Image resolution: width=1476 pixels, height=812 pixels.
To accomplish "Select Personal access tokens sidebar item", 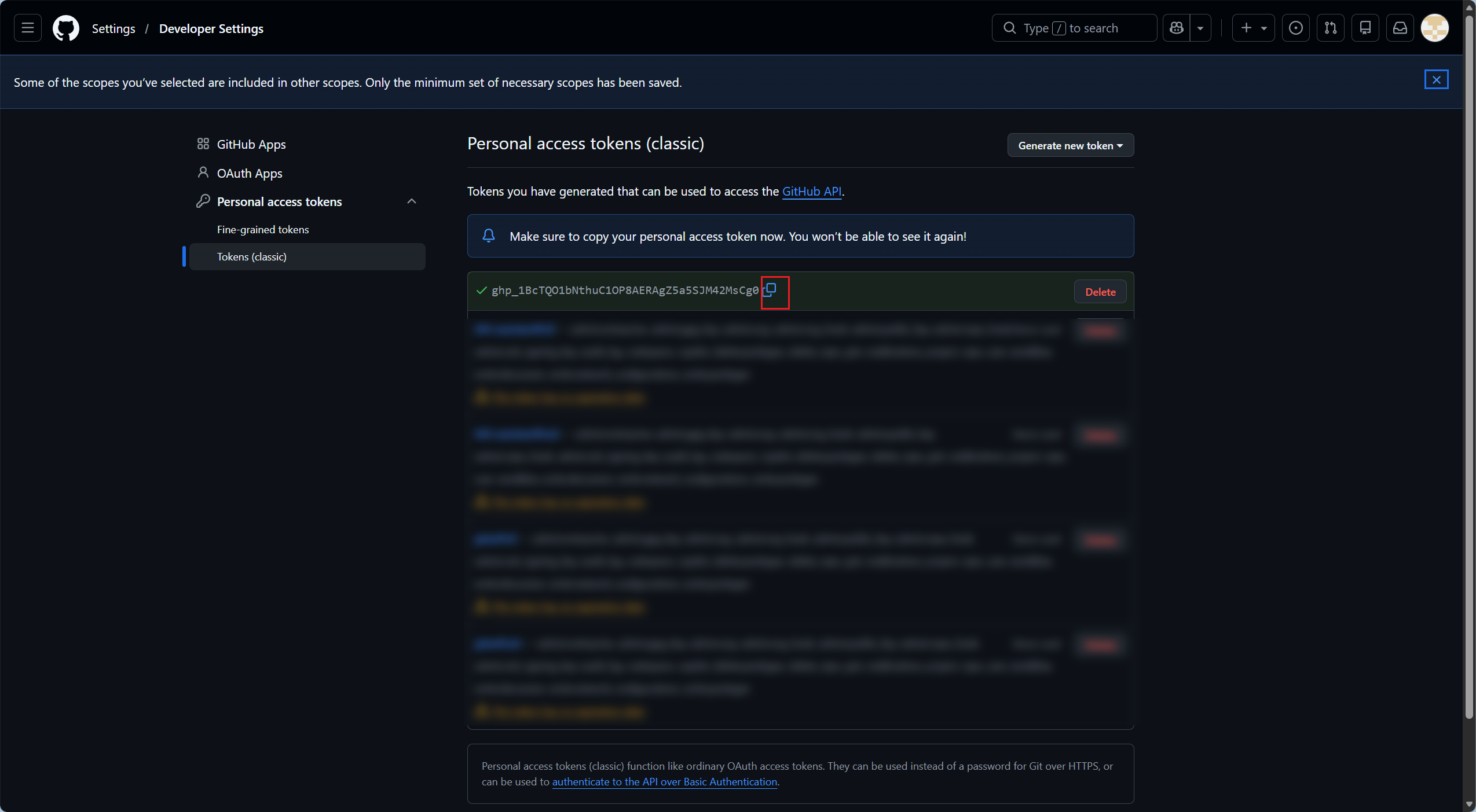I will (307, 201).
